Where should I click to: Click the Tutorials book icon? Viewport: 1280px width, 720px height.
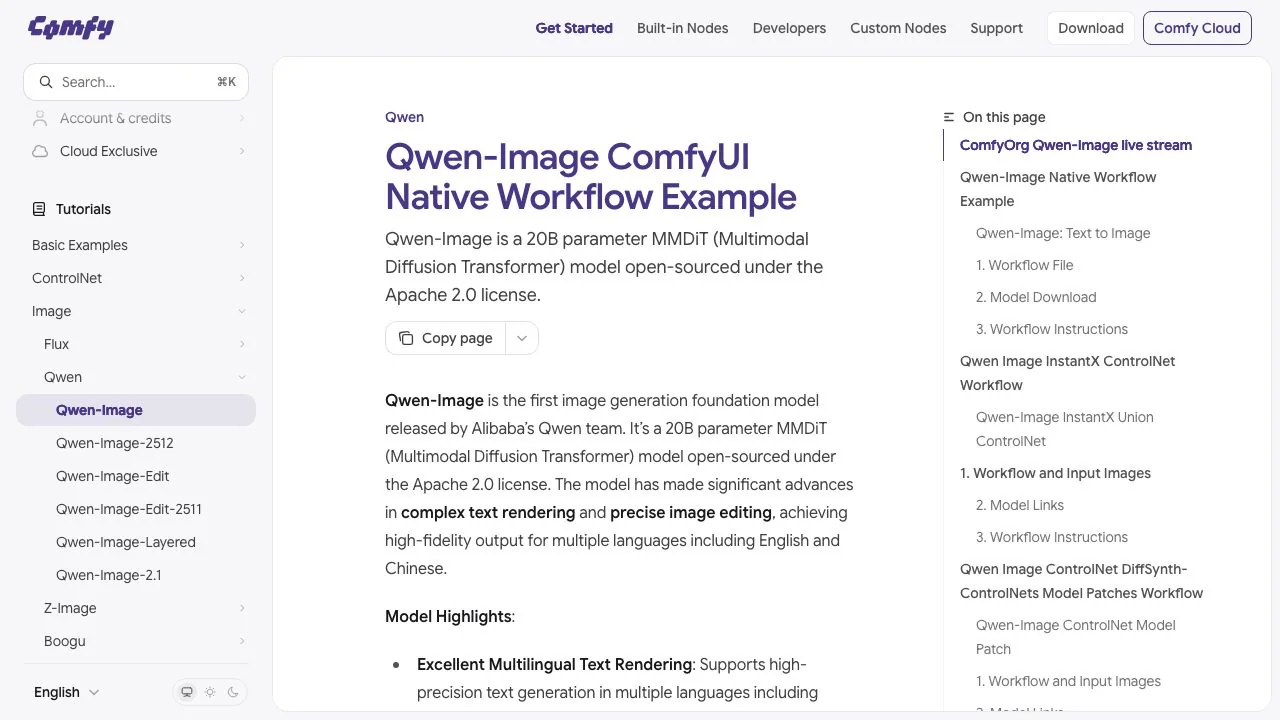pyautogui.click(x=39, y=209)
